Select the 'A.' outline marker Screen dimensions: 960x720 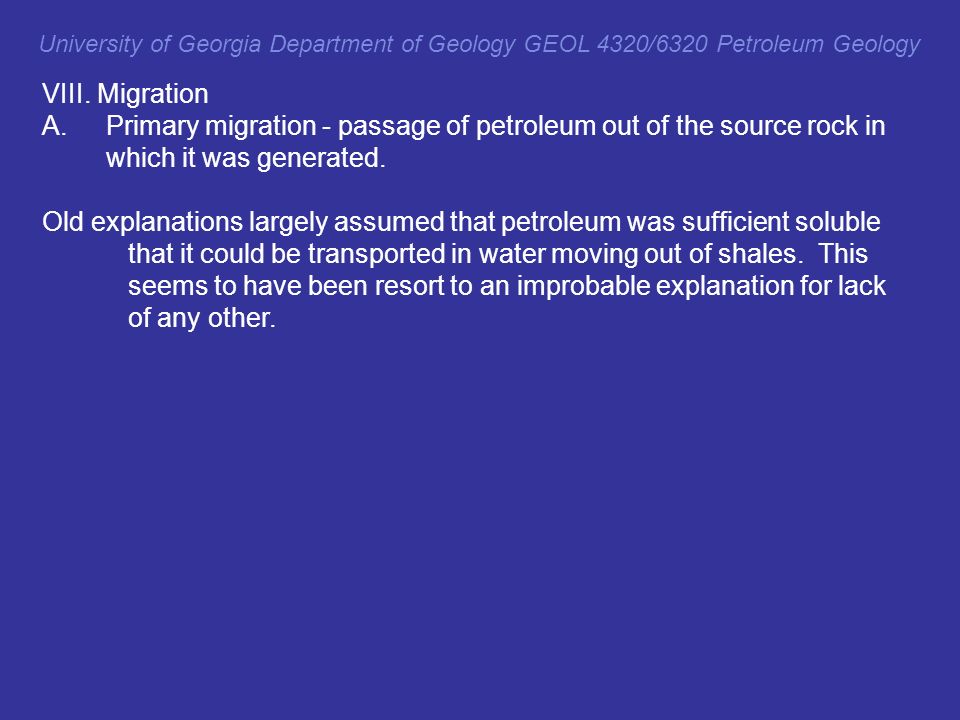pos(54,126)
